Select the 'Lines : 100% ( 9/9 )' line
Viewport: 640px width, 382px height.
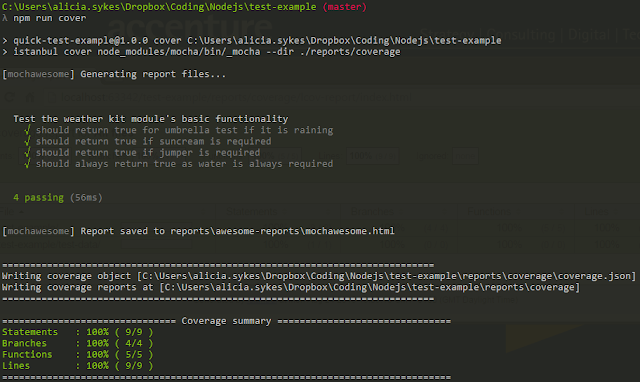[78, 366]
